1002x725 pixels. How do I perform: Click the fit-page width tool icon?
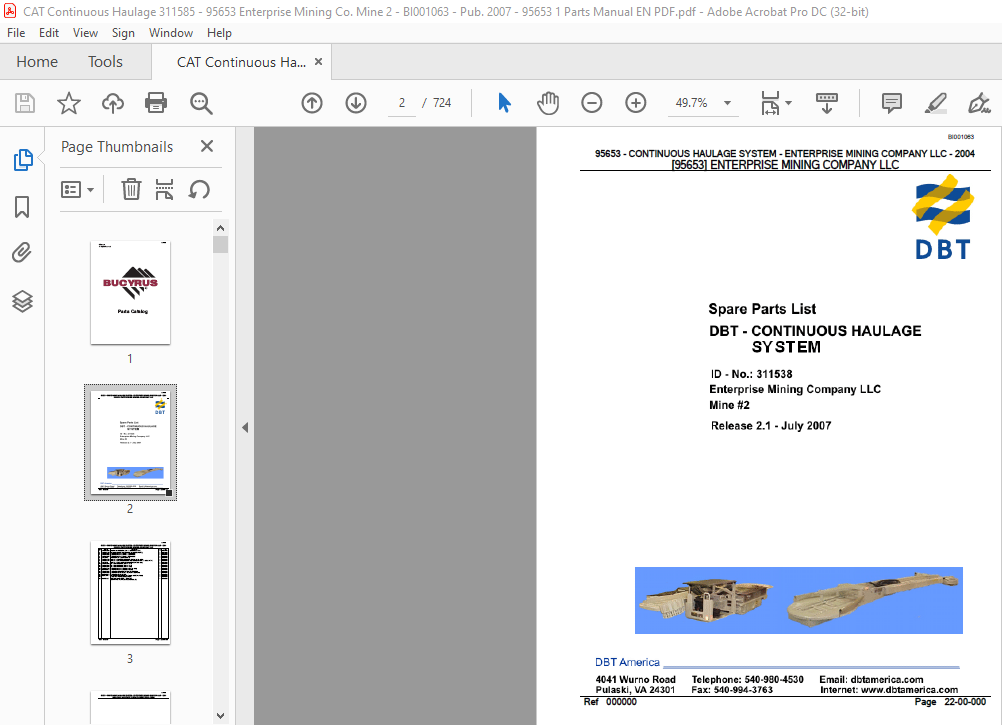coord(770,103)
